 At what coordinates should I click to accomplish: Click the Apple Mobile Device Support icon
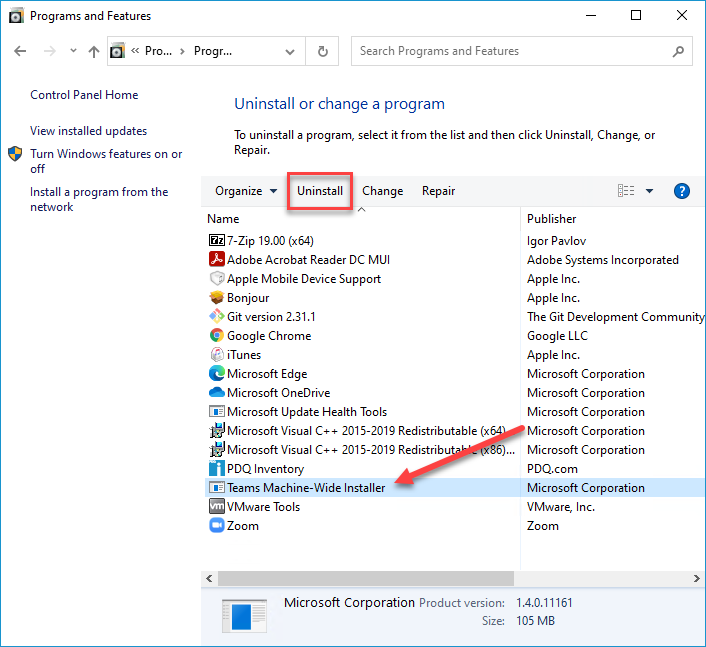tap(217, 278)
